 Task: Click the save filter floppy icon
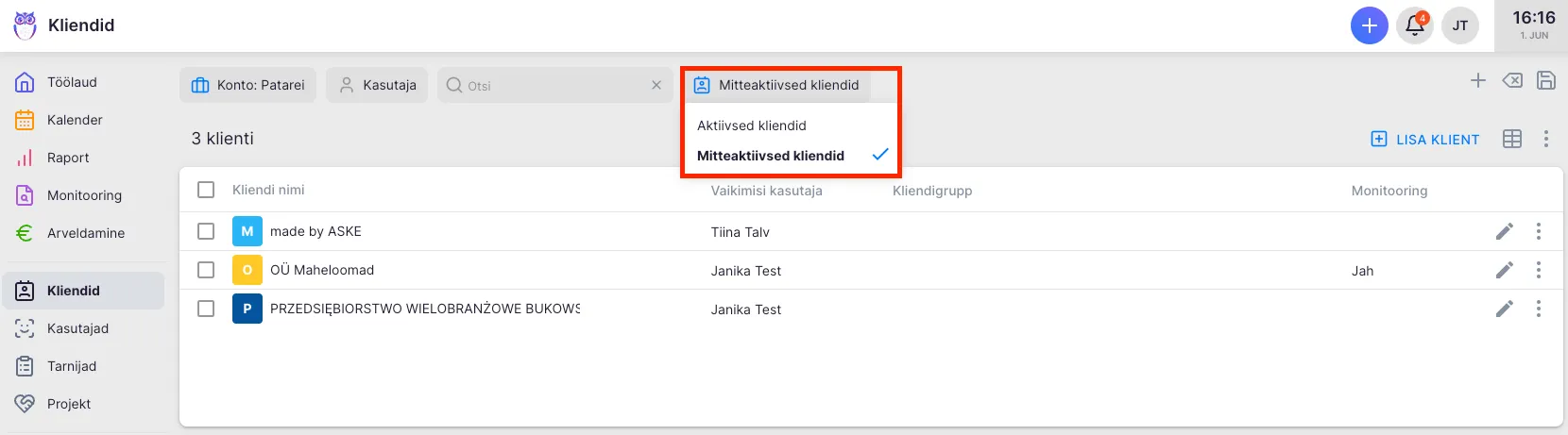point(1546,81)
